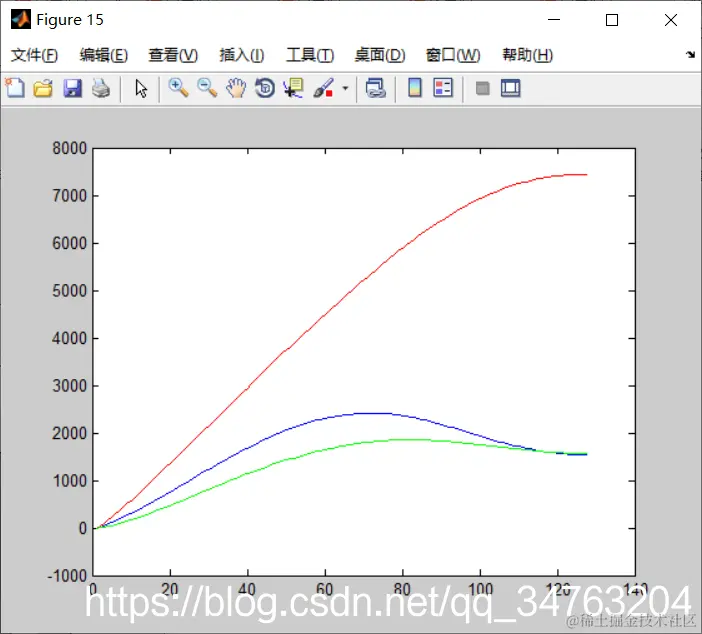
Task: Click the New Figure icon
Action: 15,88
